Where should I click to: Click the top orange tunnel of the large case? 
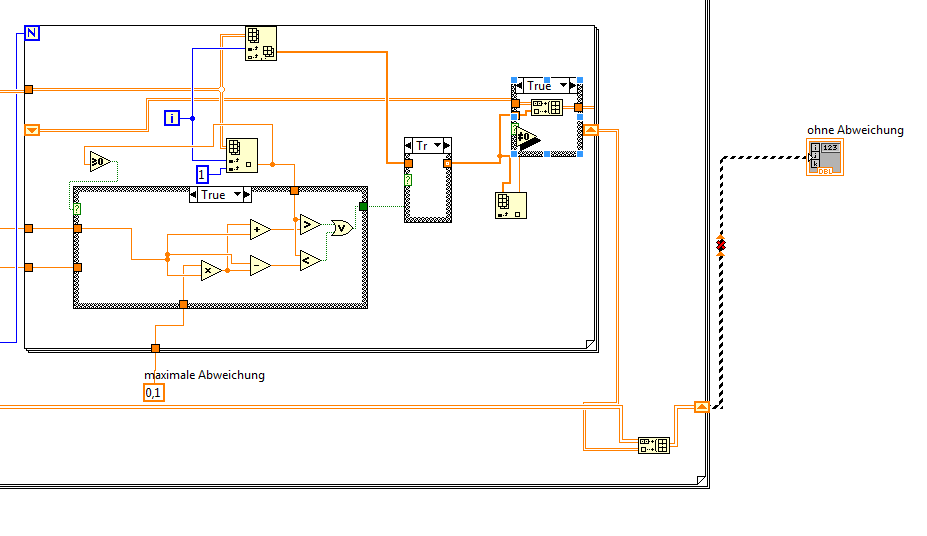tap(294, 190)
